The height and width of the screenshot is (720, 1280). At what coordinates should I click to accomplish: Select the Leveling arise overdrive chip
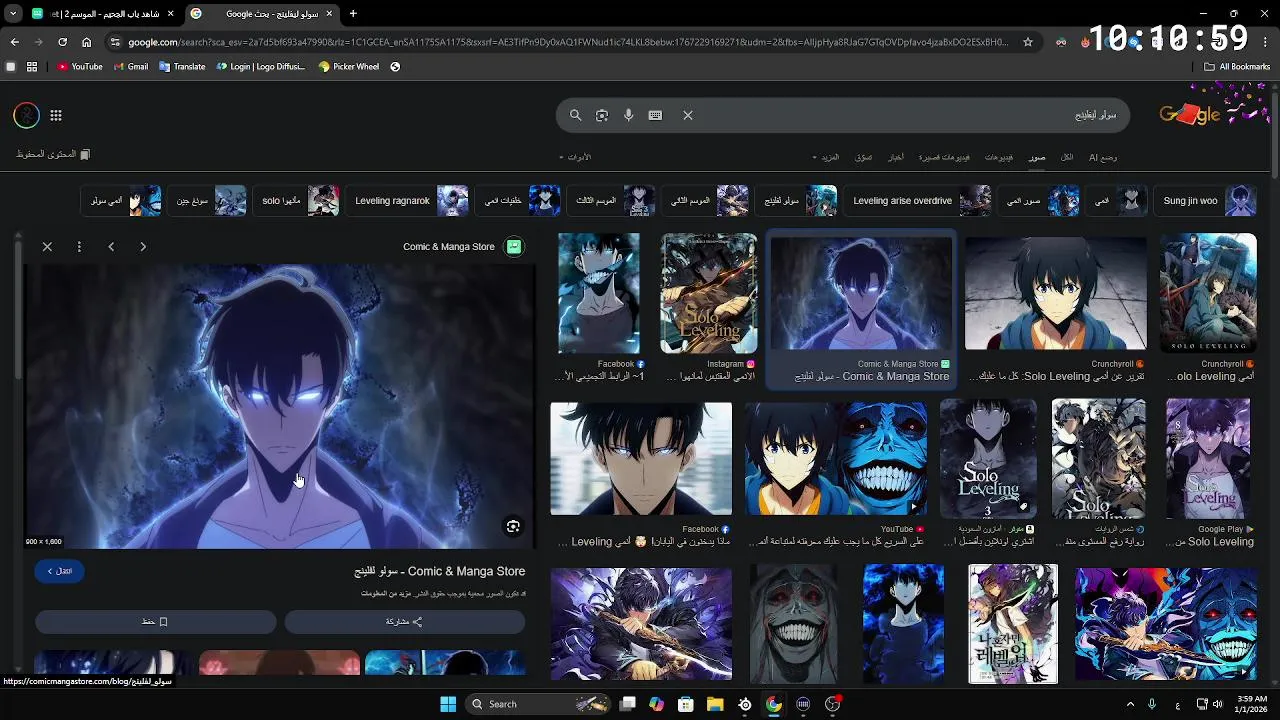920,200
